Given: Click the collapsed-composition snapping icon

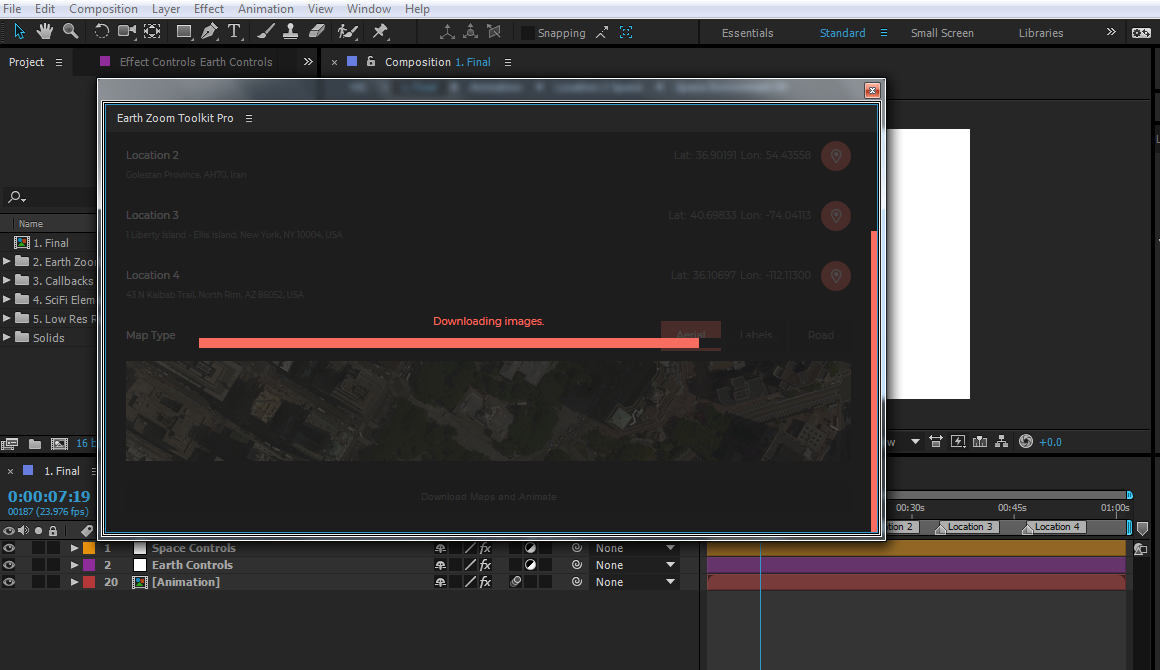Looking at the screenshot, I should [x=626, y=33].
